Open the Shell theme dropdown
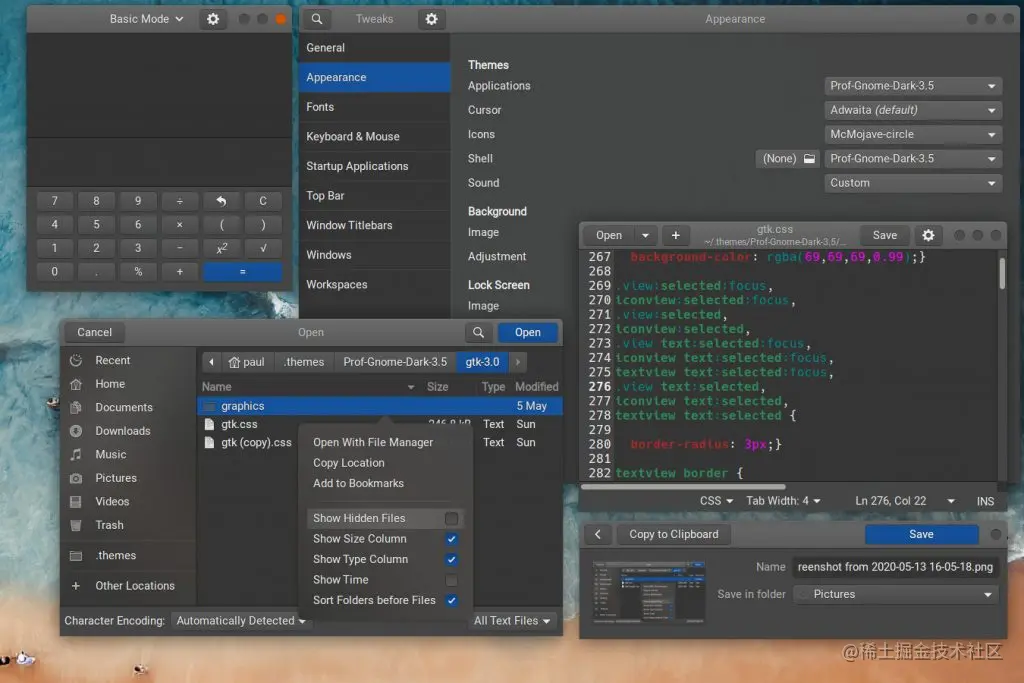 pyautogui.click(x=912, y=159)
